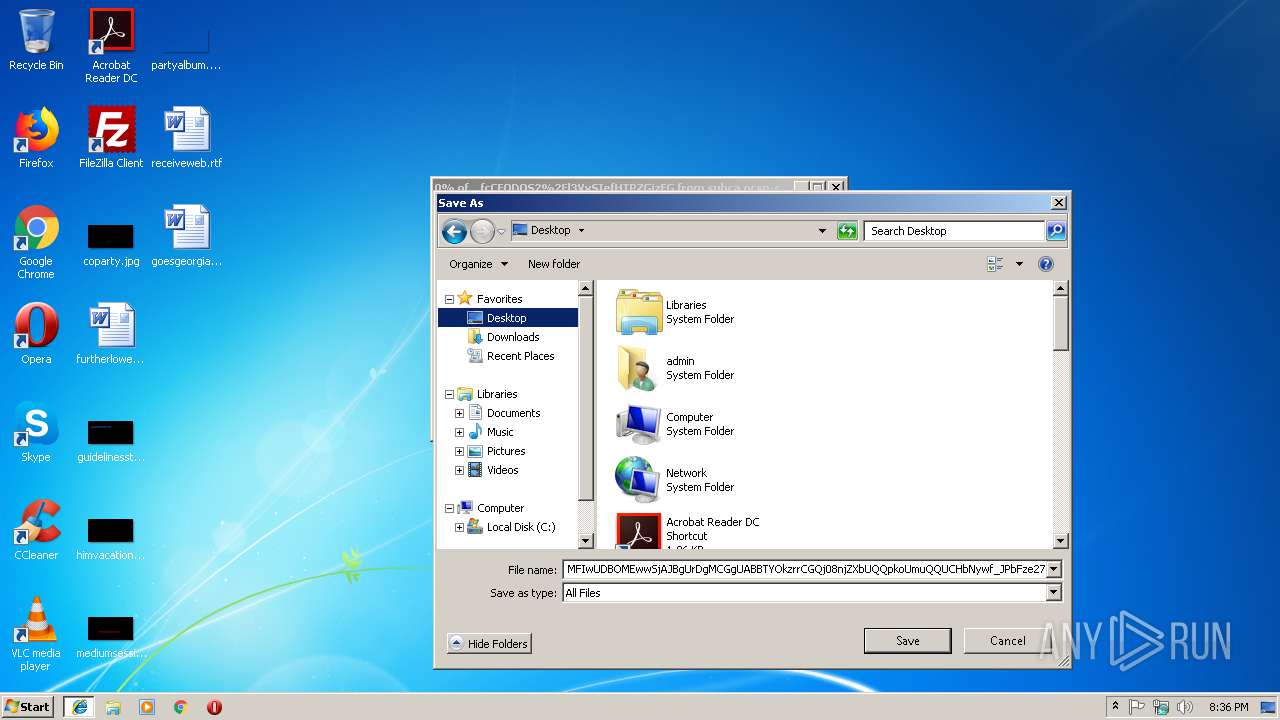The width and height of the screenshot is (1280, 720).
Task: Open the Save as type dropdown
Action: click(1053, 593)
